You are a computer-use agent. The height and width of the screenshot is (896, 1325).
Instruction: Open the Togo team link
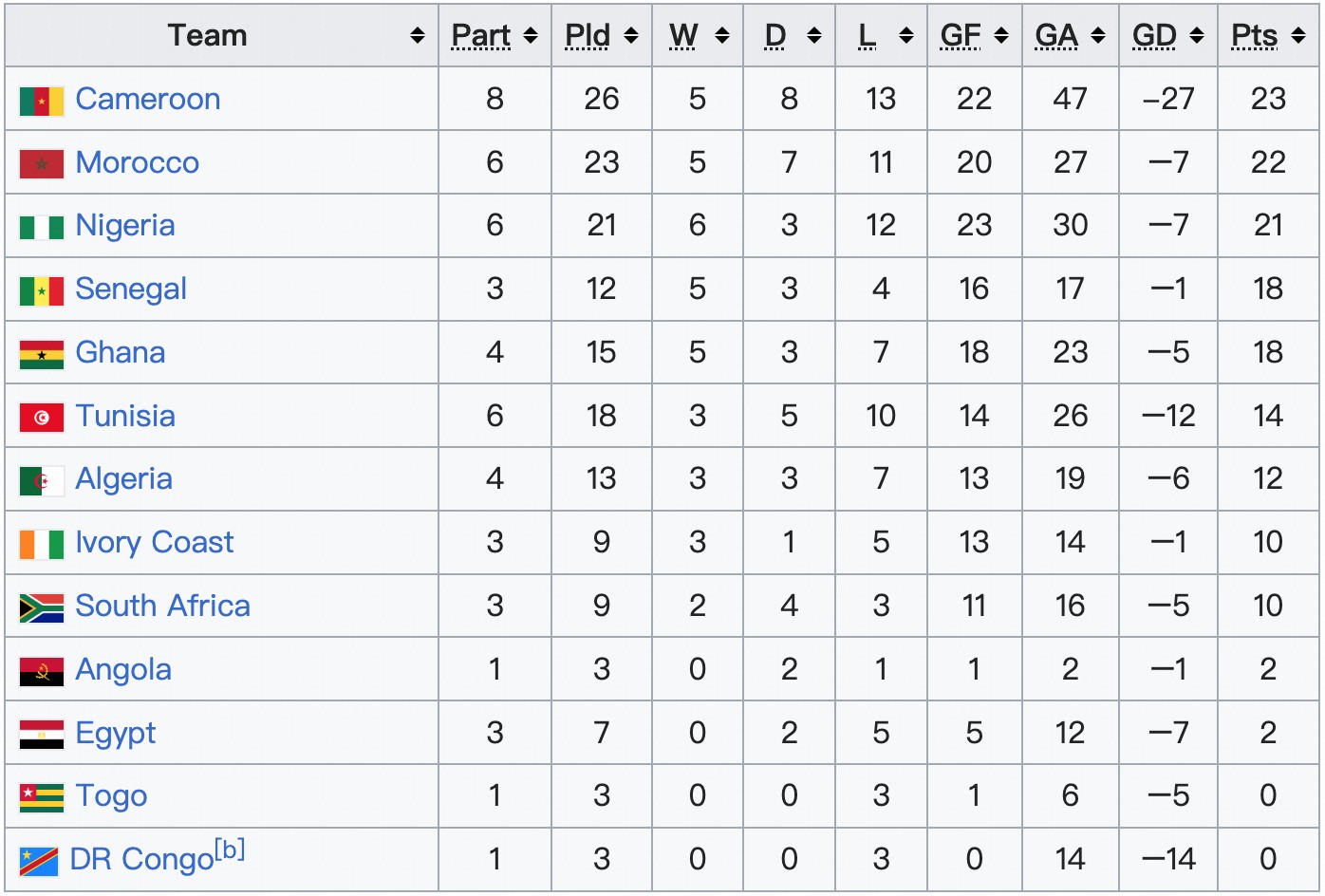pos(111,795)
